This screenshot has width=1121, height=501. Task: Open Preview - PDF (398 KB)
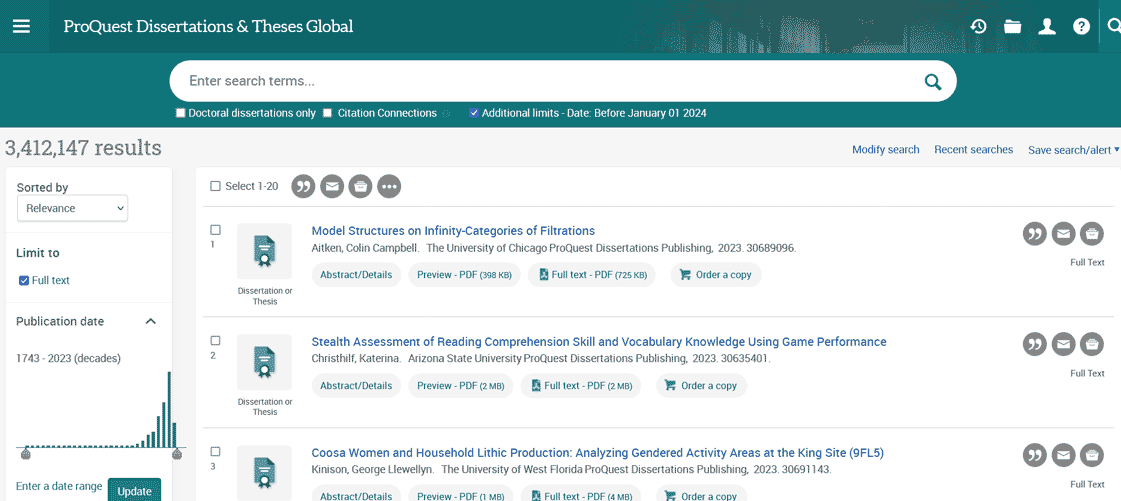(x=464, y=275)
